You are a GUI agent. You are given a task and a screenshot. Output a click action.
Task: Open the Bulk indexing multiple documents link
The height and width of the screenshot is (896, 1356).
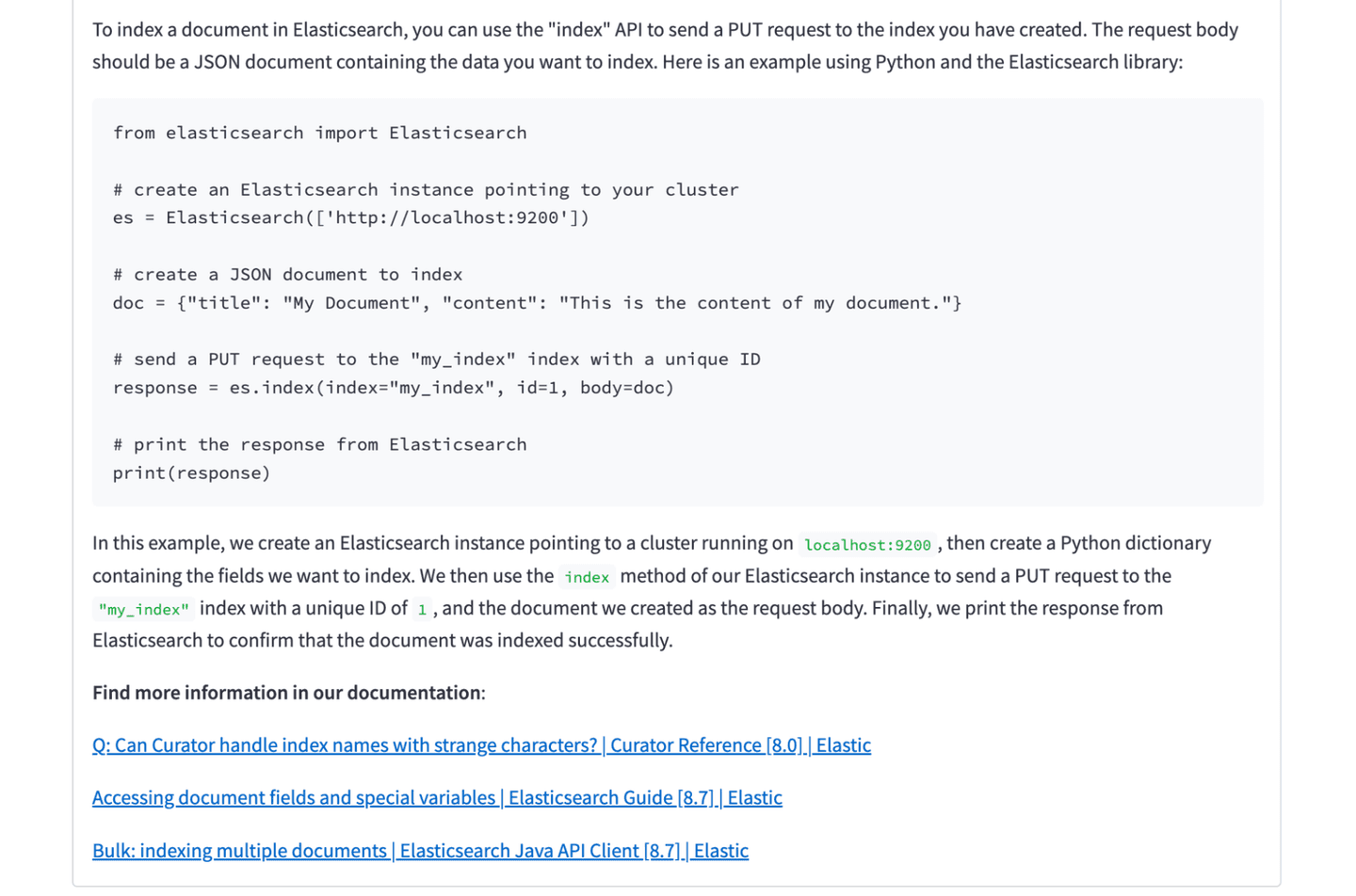[x=420, y=851]
